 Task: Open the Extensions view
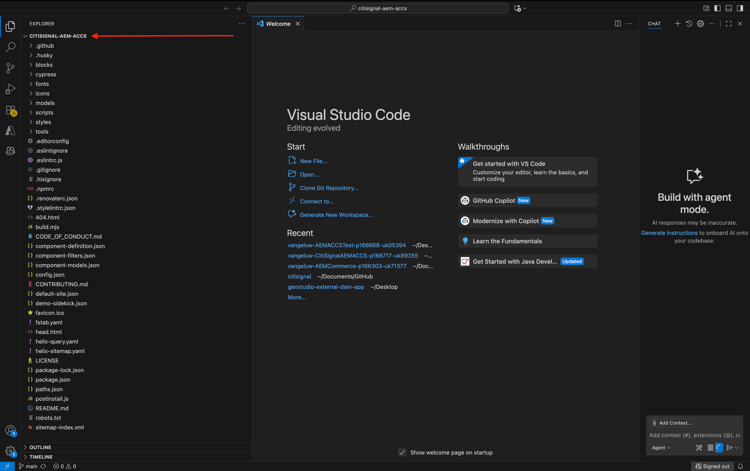point(11,110)
